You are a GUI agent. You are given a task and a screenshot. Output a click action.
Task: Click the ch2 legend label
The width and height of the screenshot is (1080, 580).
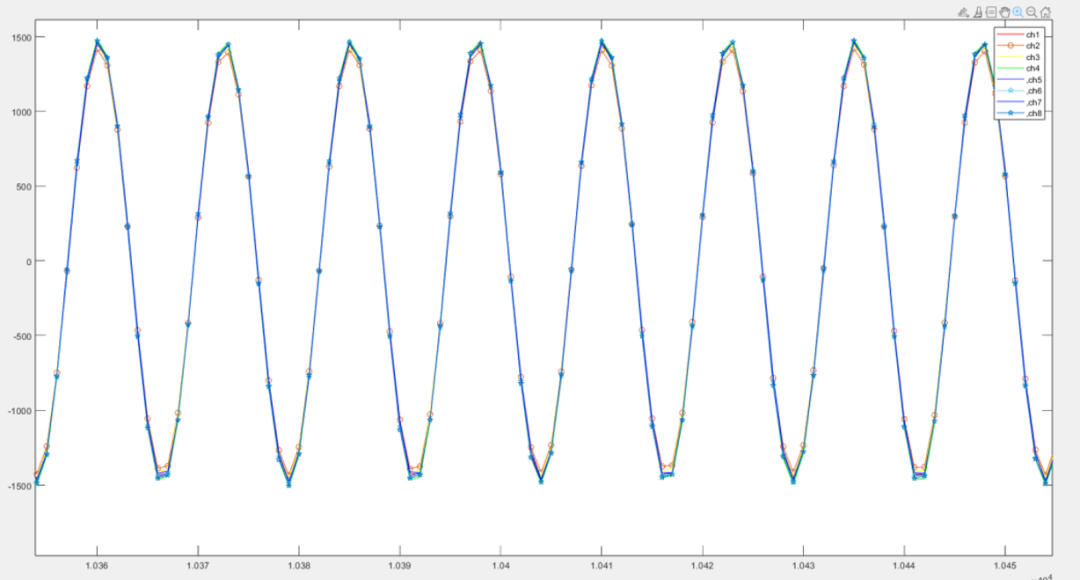click(1033, 46)
